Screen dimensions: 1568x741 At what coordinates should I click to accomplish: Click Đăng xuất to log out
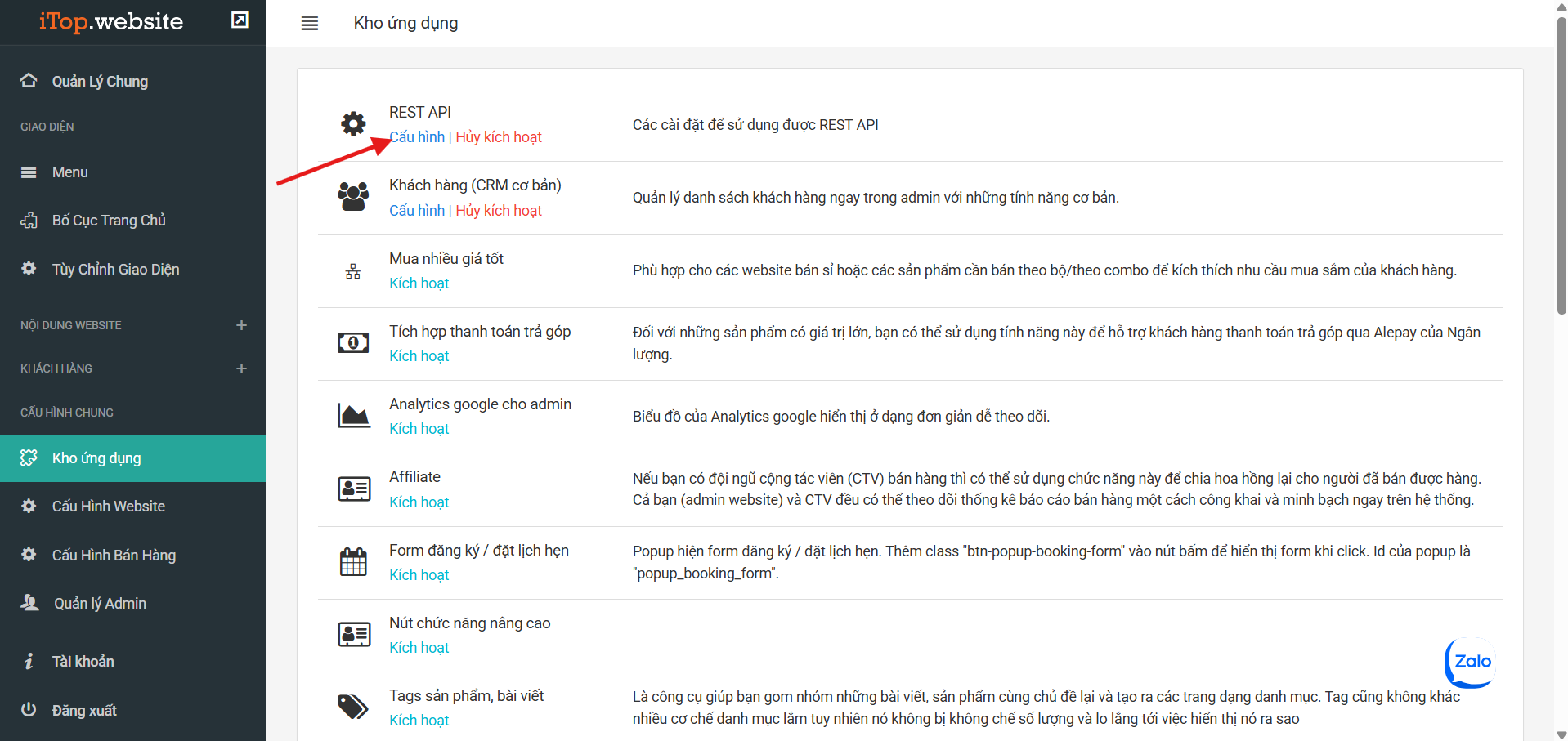tap(84, 711)
